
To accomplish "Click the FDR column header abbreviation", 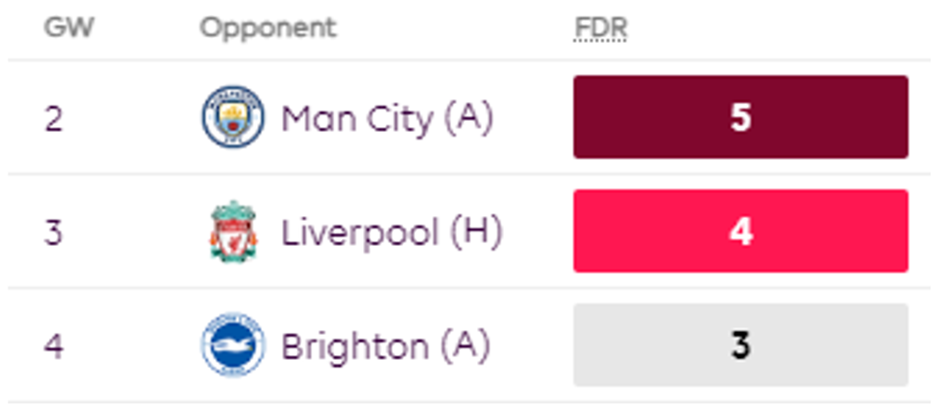I will pos(601,28).
